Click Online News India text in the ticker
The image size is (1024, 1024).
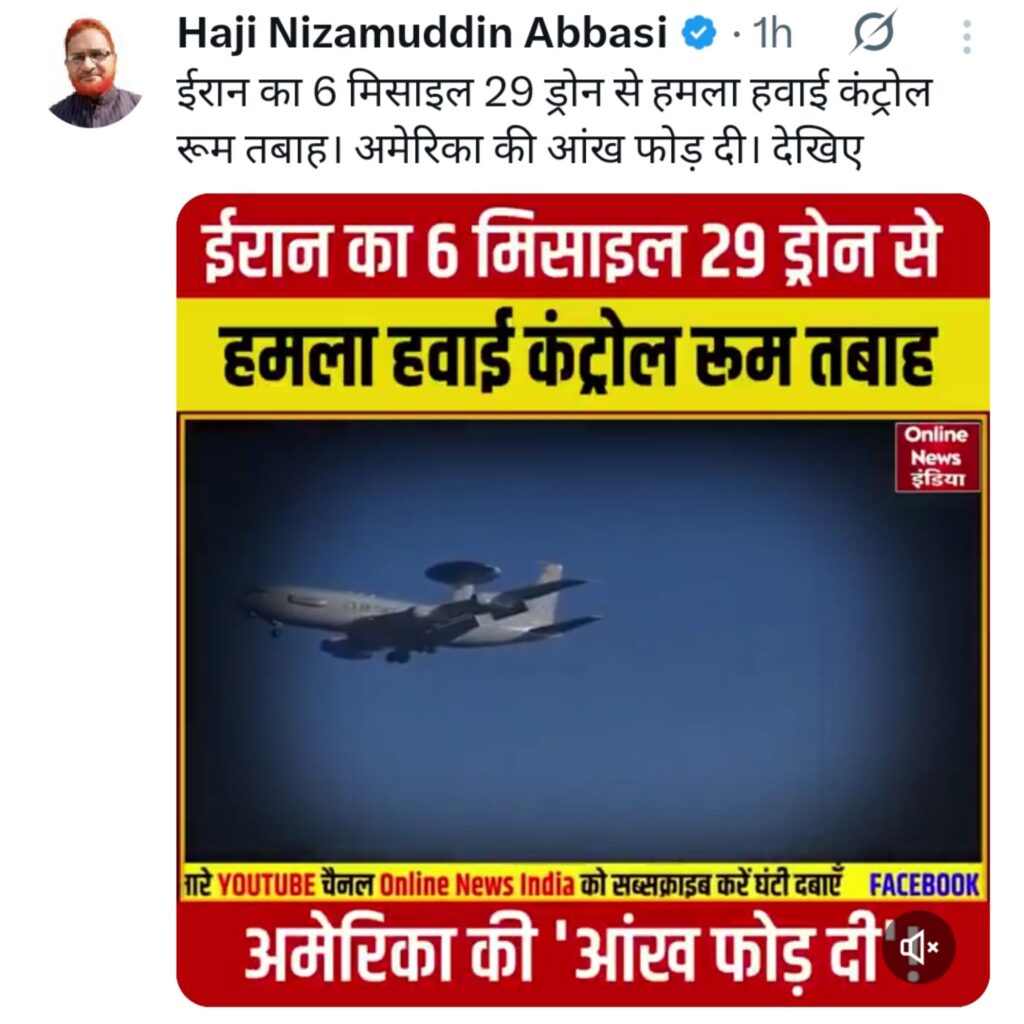(477, 885)
